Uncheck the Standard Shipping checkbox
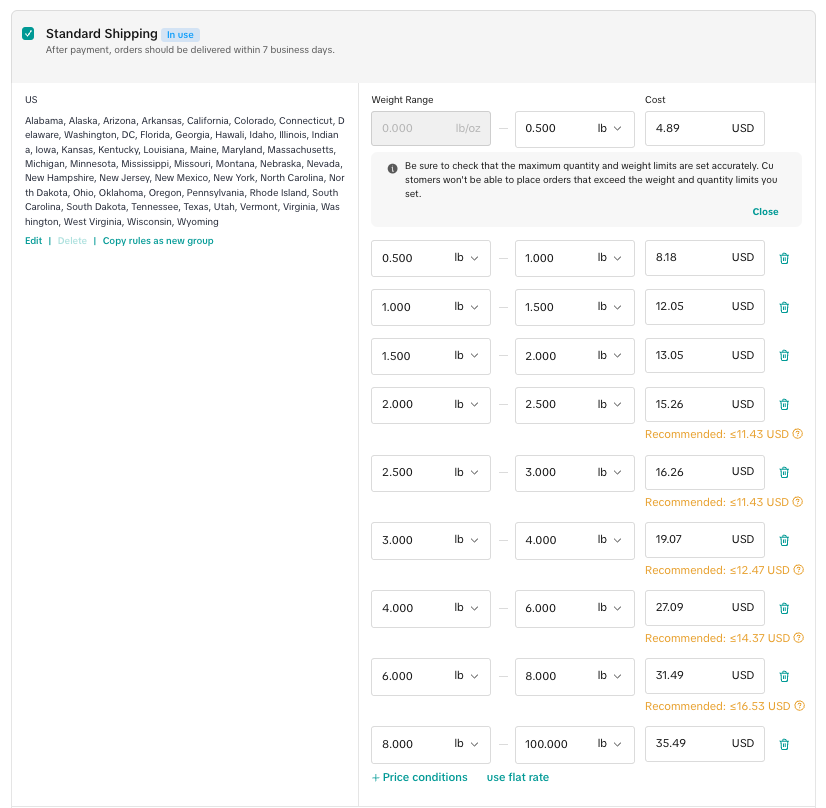 [28, 34]
